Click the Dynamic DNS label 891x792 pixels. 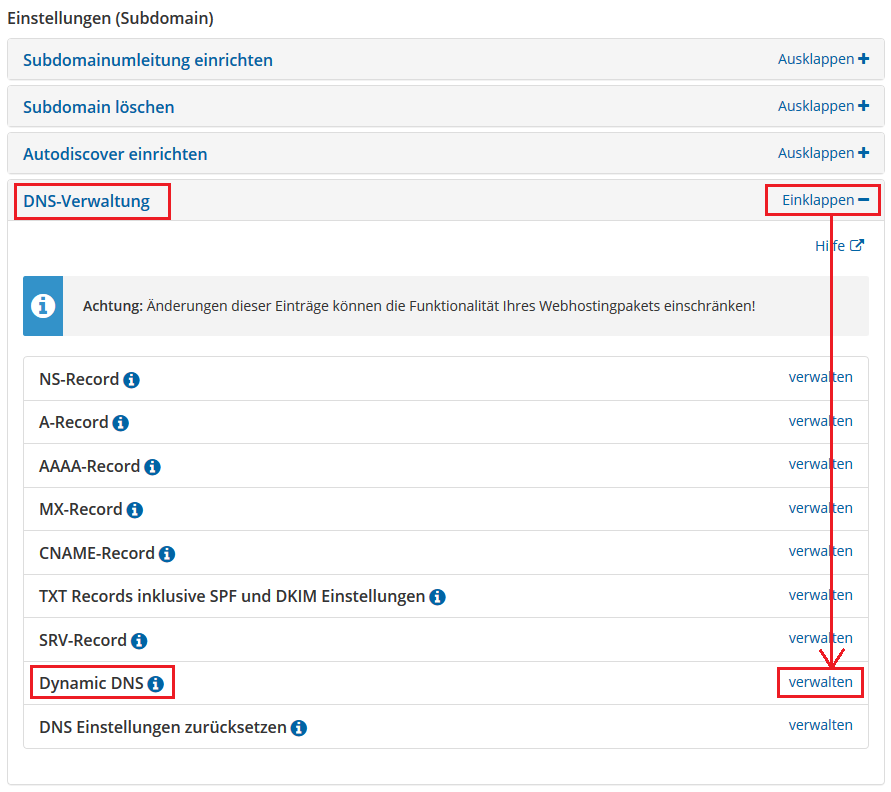(91, 683)
